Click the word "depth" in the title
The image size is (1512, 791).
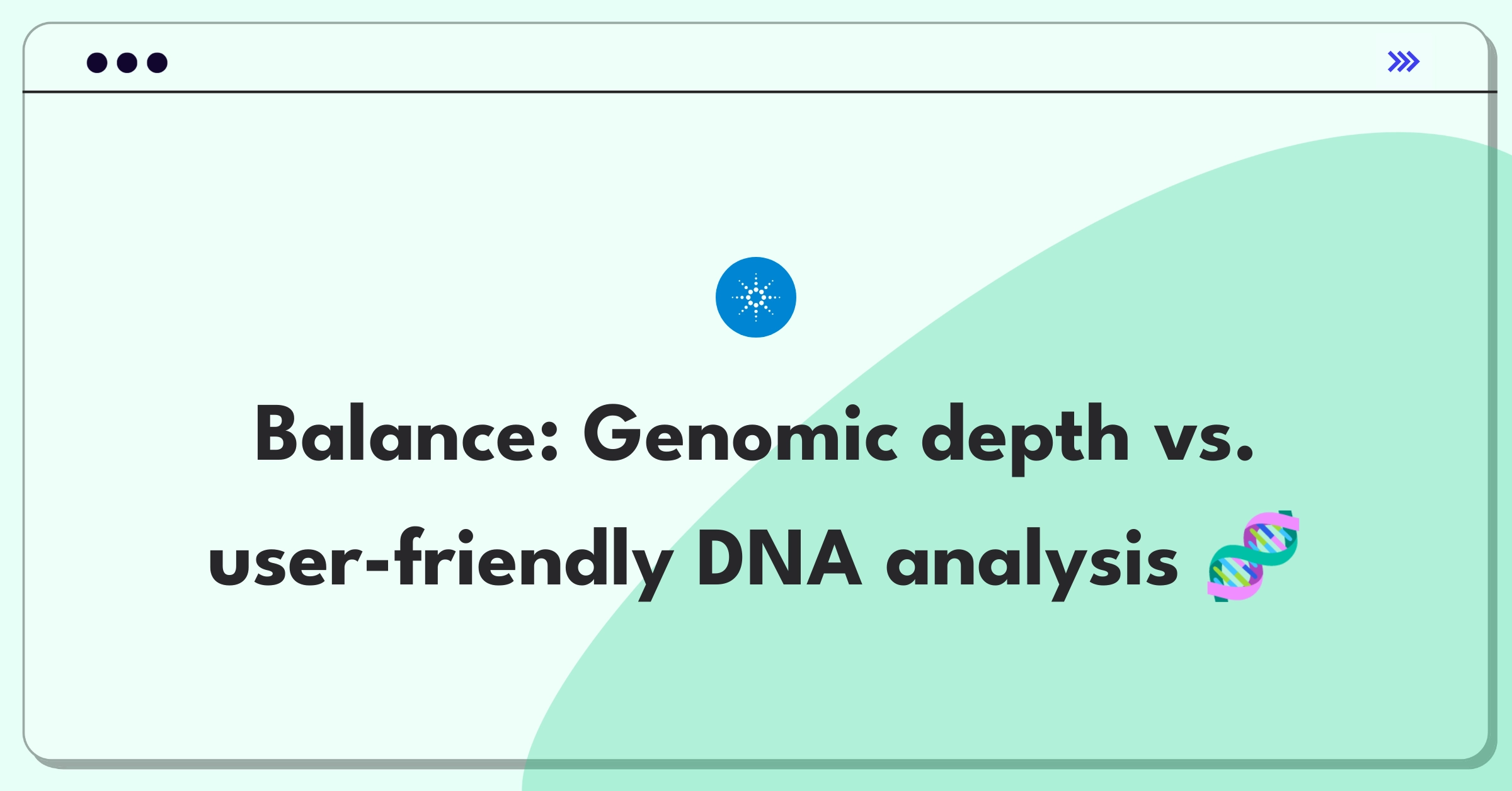pos(1025,438)
